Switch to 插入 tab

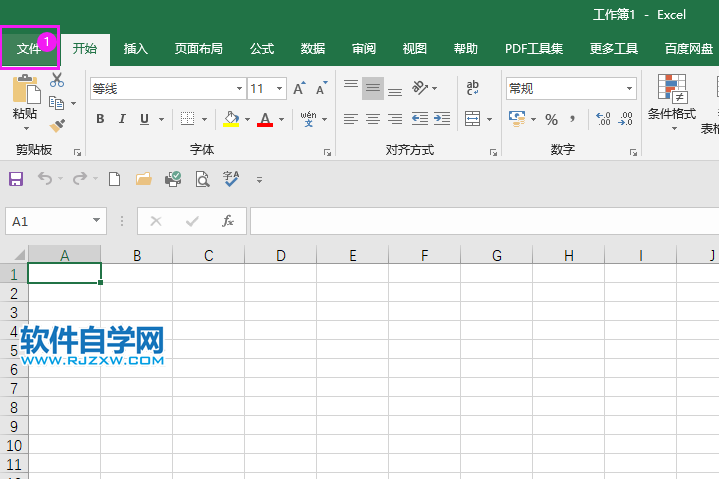pos(136,49)
